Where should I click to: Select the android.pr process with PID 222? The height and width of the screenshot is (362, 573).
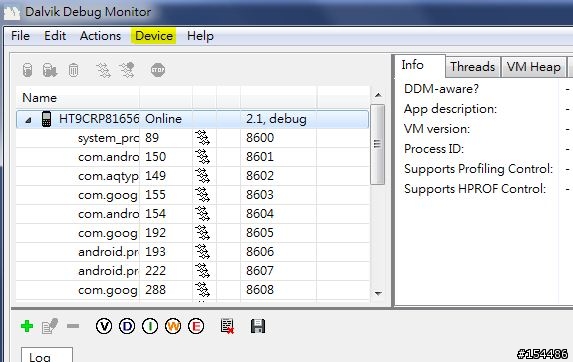[x=193, y=271]
